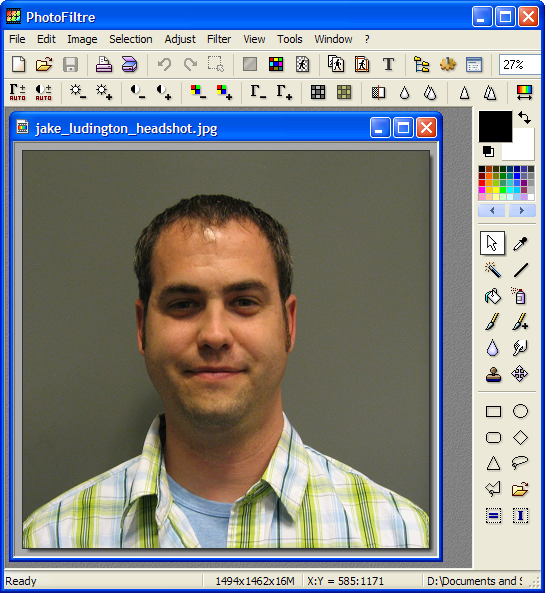Apply the Blur water drop filter
This screenshot has width=545, height=593.
[404, 92]
